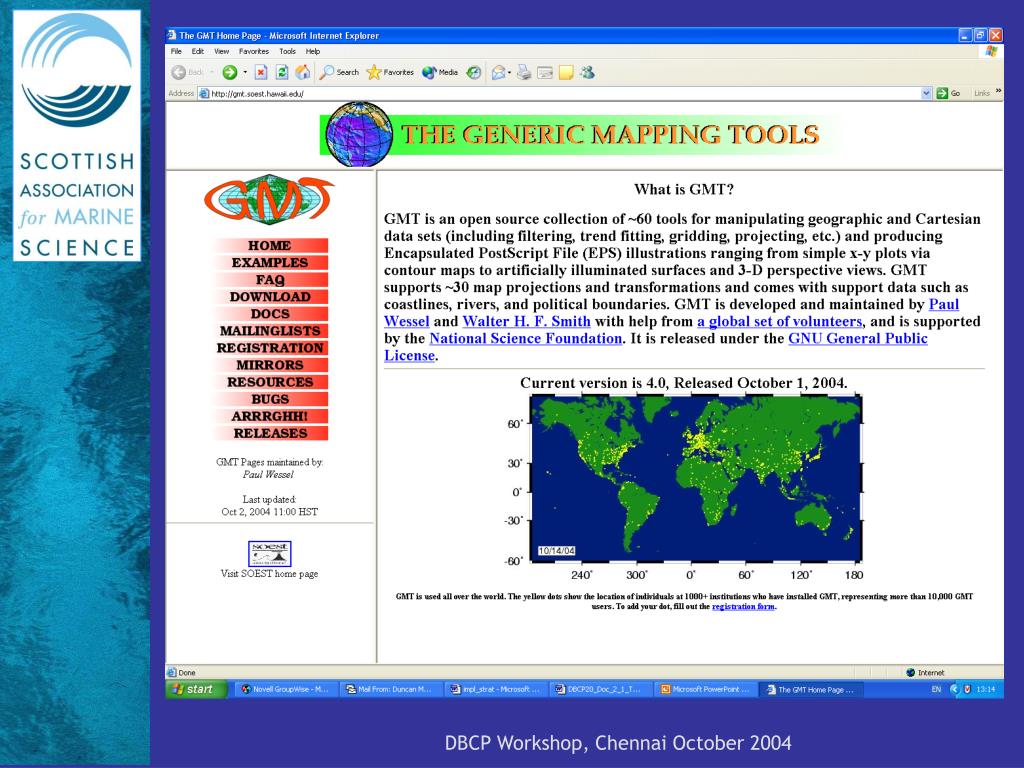This screenshot has height=768, width=1024.
Task: Open the DOWNLOAD navigation button
Action: point(270,296)
